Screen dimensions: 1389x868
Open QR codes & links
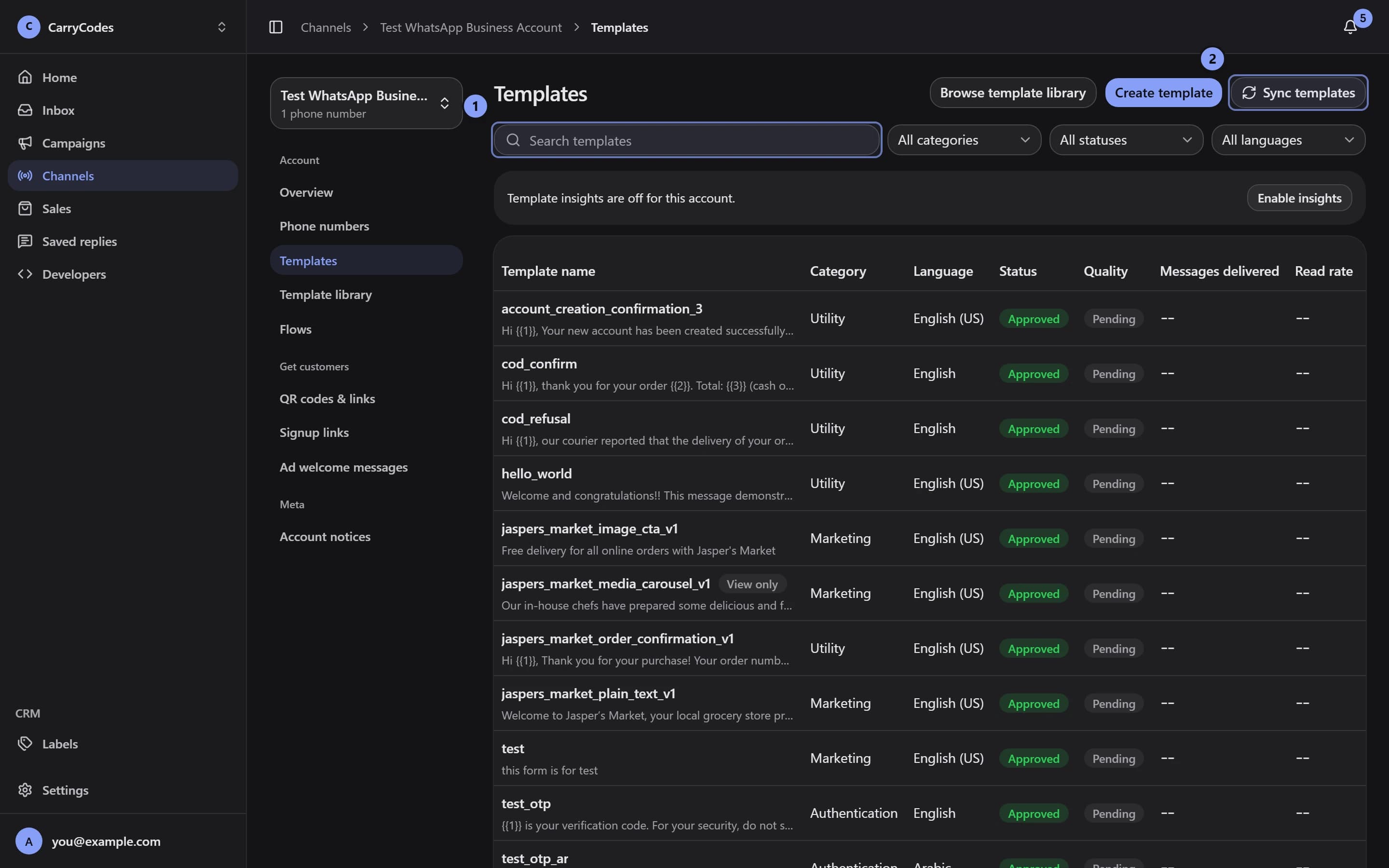366,398
